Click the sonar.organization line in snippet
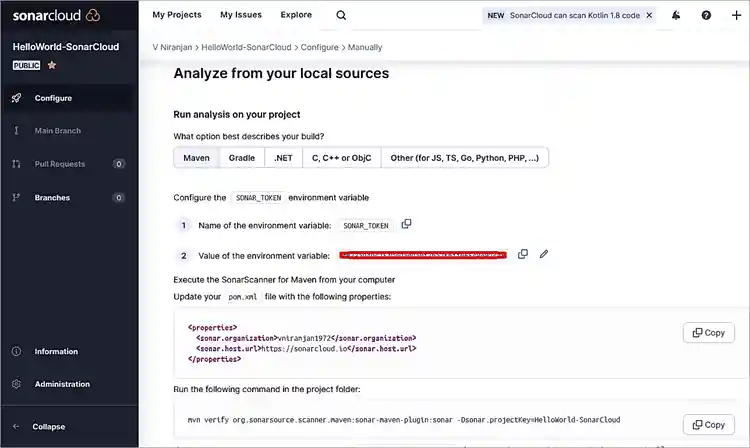750x448 pixels. [306, 338]
